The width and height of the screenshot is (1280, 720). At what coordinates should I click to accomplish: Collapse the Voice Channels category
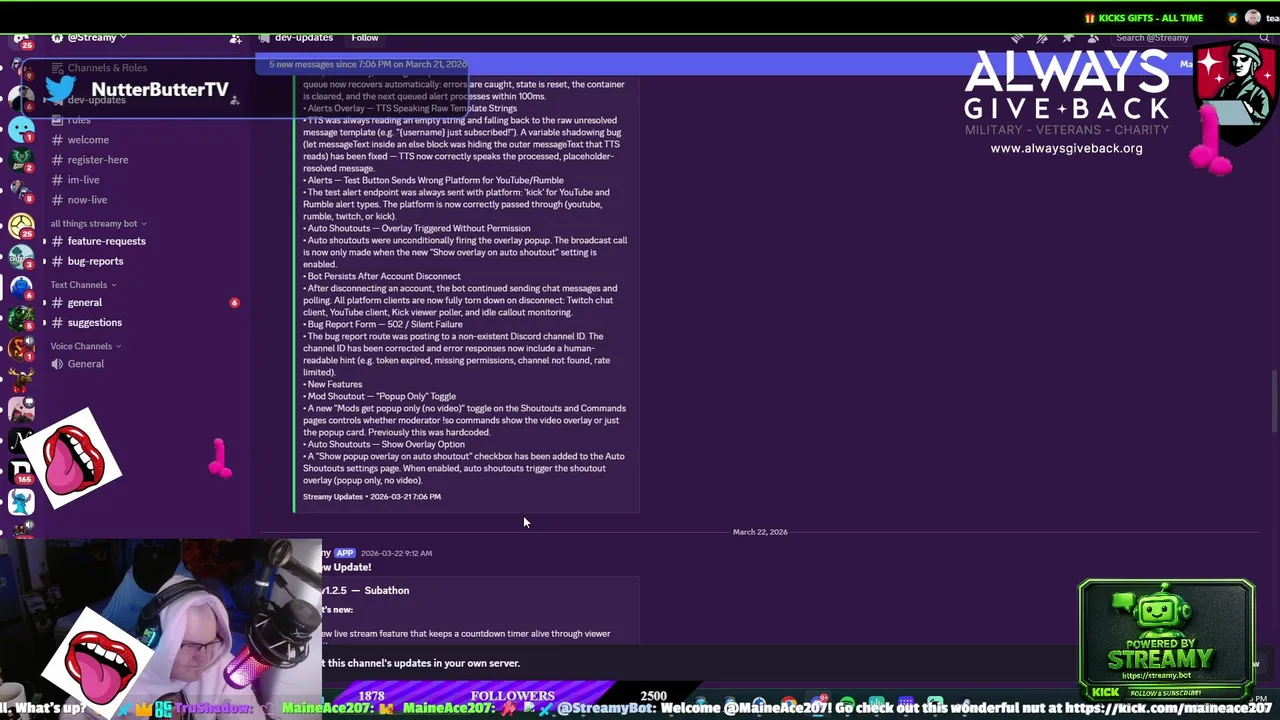(x=85, y=346)
